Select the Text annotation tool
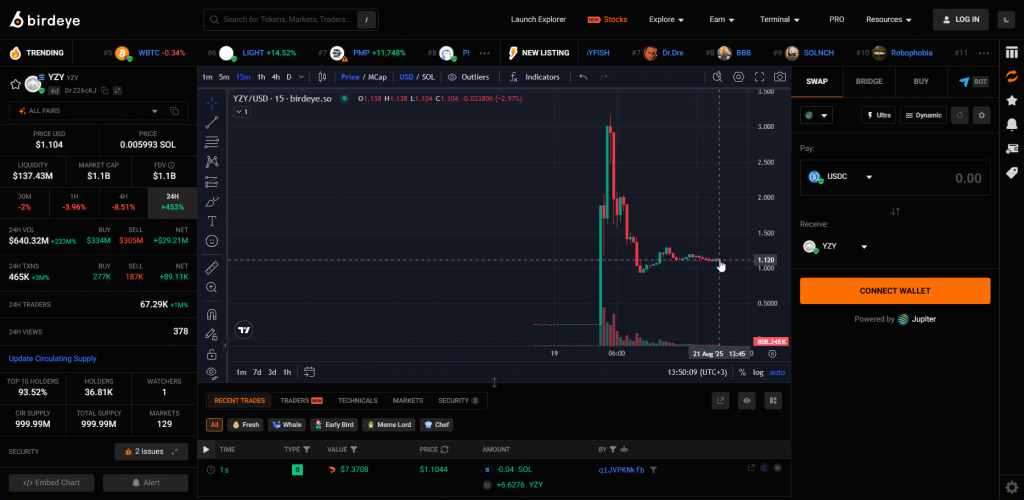Viewport: 1024px width, 500px height. click(x=212, y=221)
